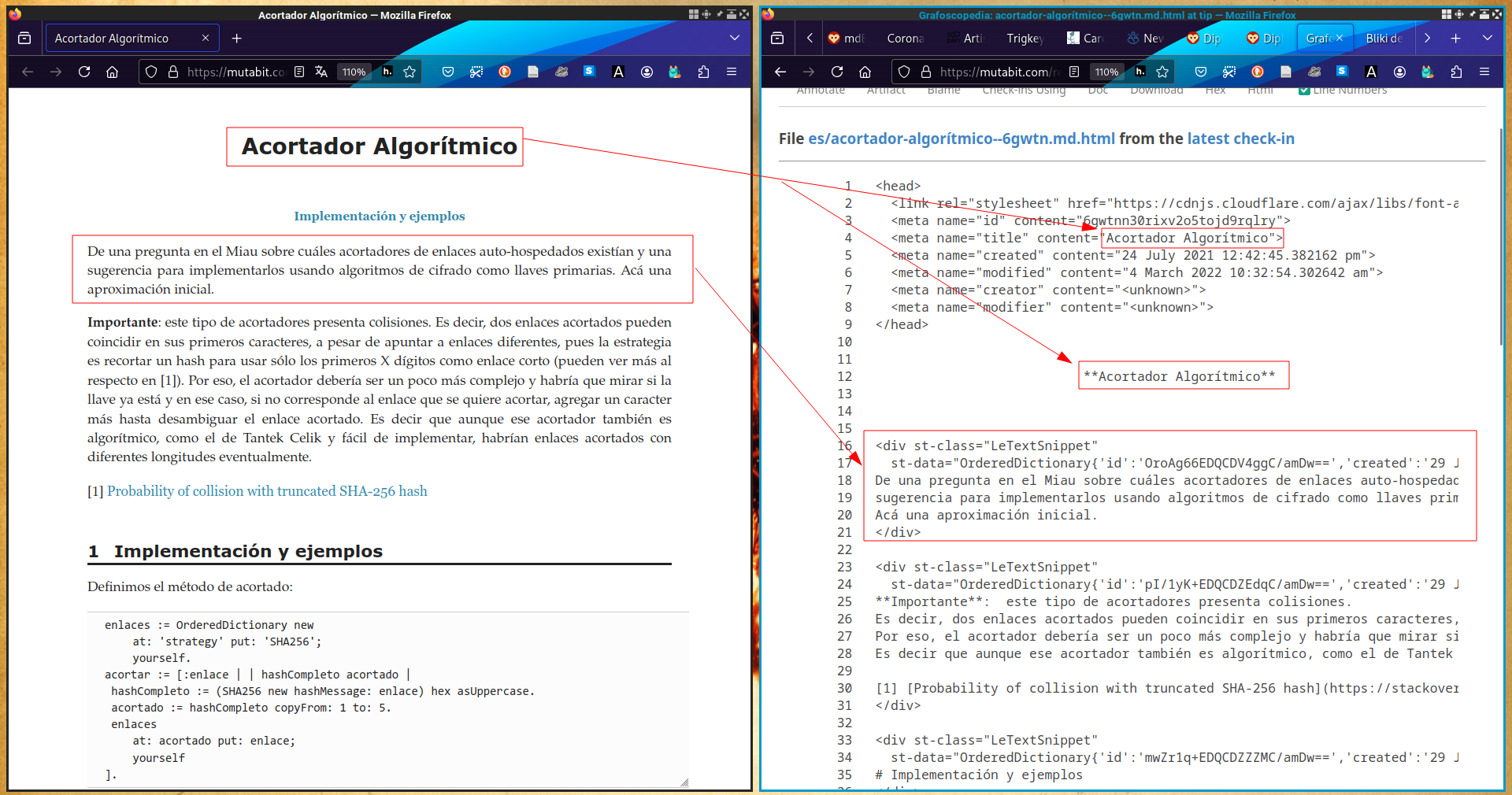Viewport: 1512px width, 795px height.
Task: Click the Grafoscopedia page vertical scrollbar
Action: (1501, 236)
